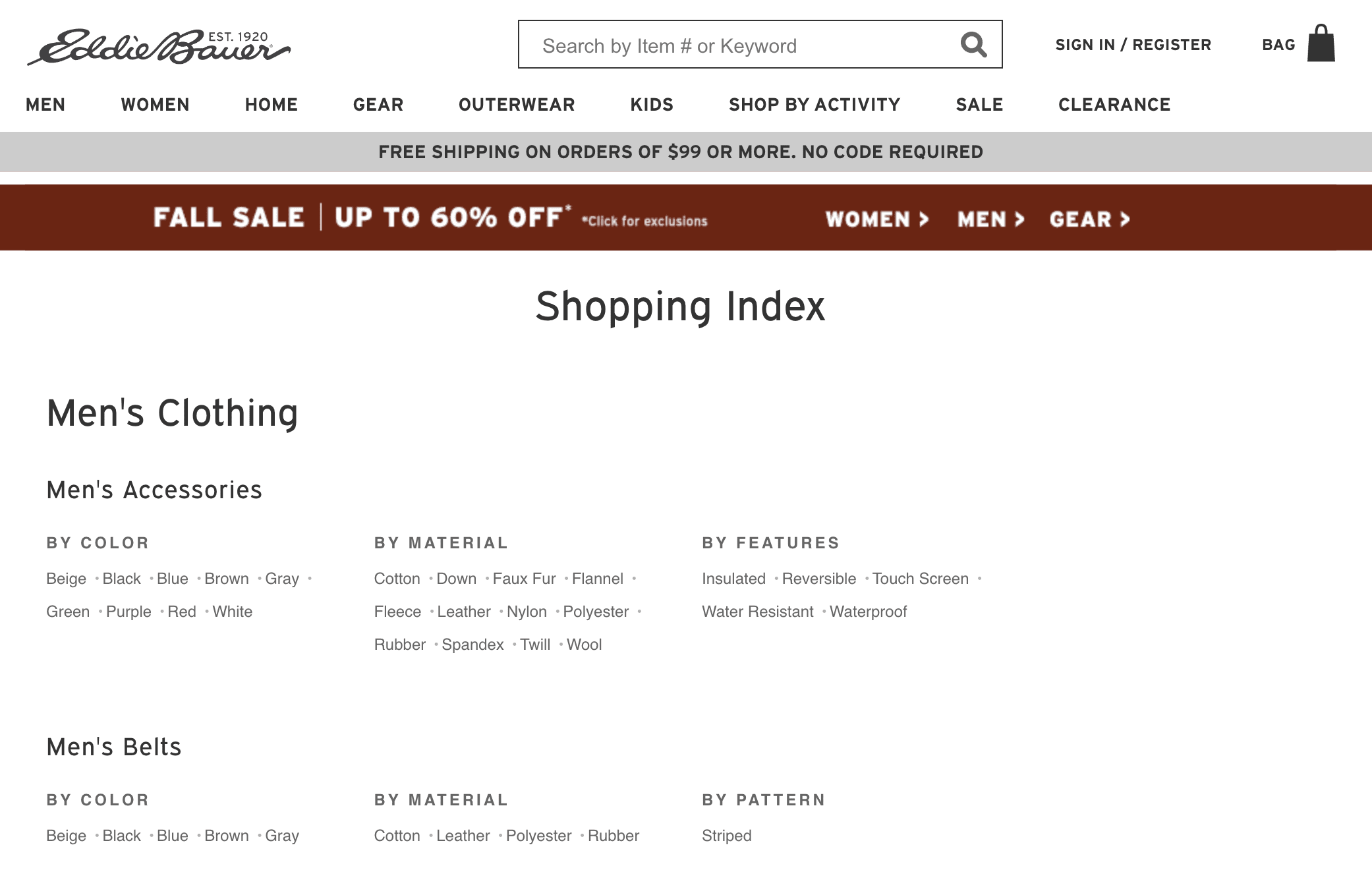The width and height of the screenshot is (1372, 895).
Task: Click SIGN IN / REGISTER
Action: coord(1133,44)
